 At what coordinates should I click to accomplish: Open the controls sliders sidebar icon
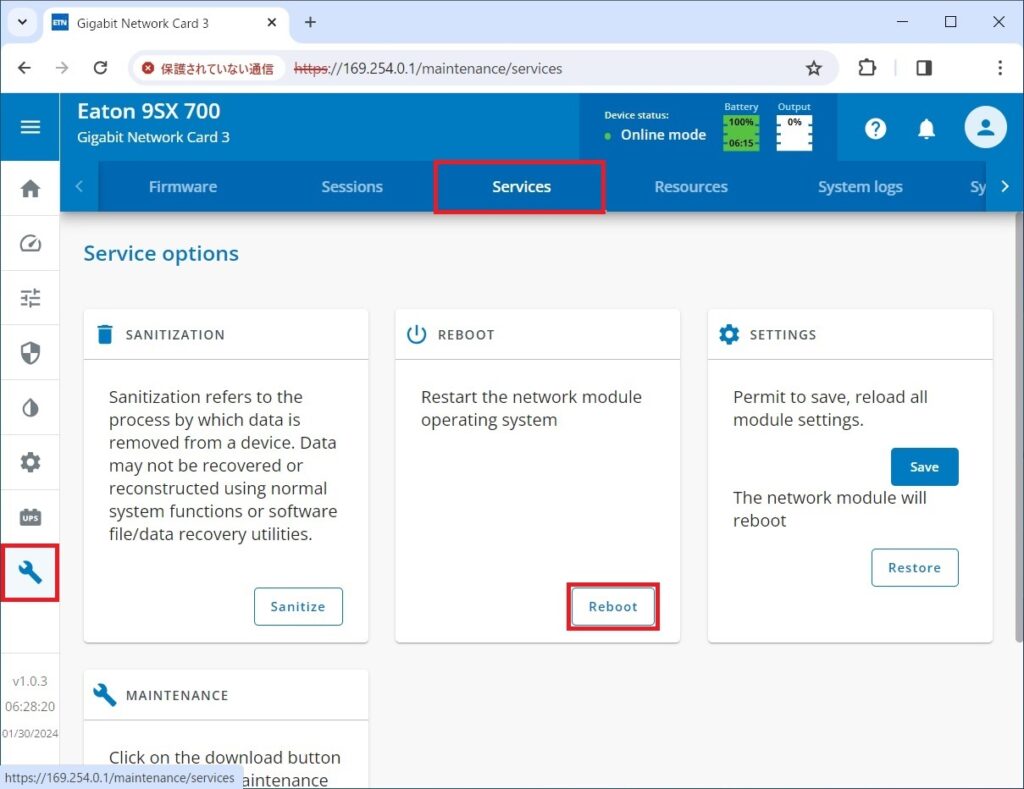tap(30, 298)
